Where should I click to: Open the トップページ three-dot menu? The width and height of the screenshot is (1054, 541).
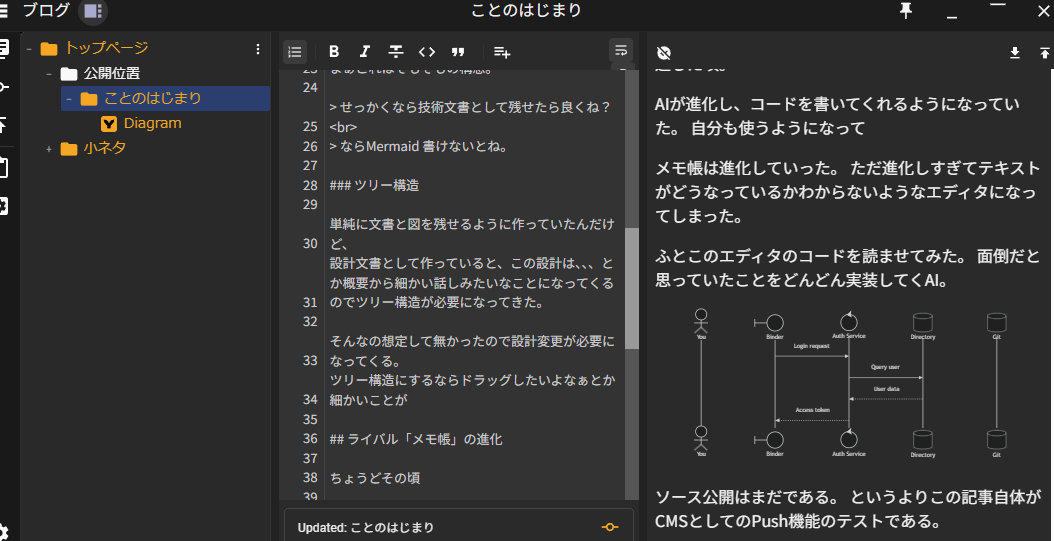(258, 48)
